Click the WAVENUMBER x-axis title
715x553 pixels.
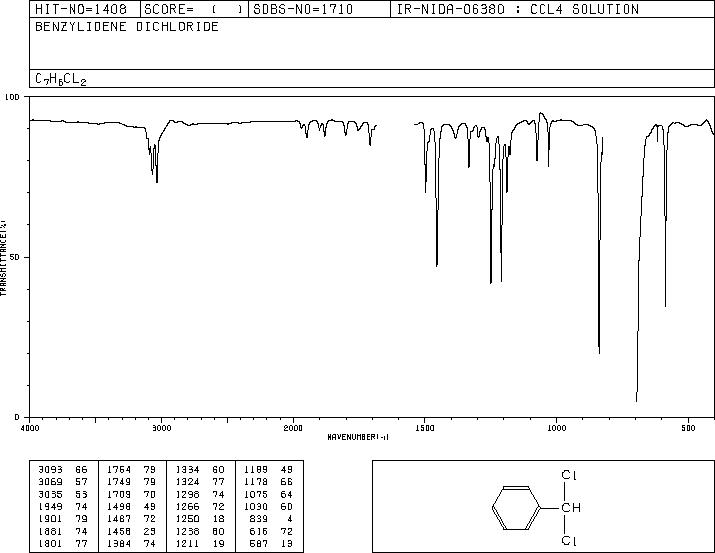(358, 437)
